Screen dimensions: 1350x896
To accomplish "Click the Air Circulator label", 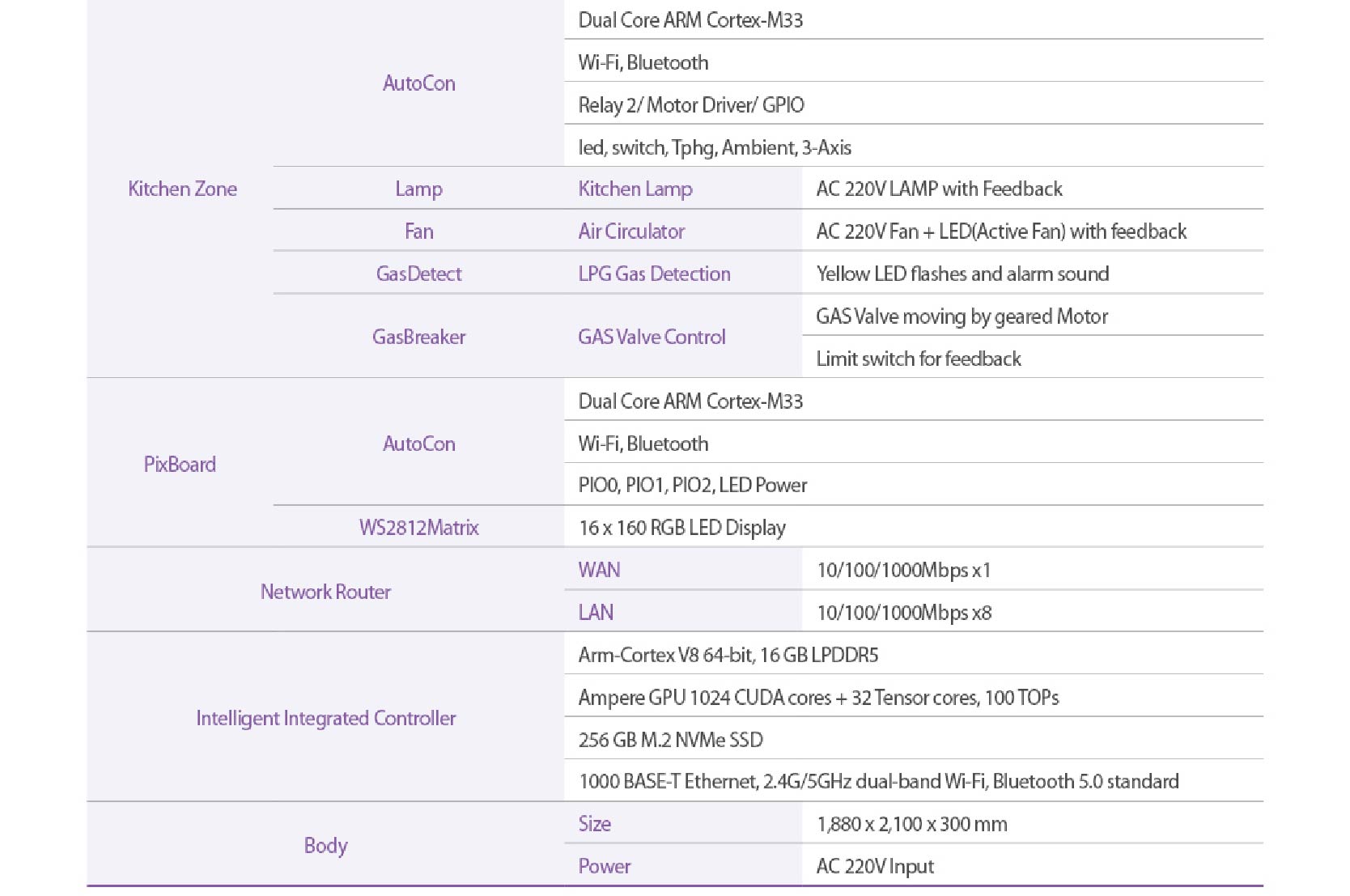I will pos(631,231).
